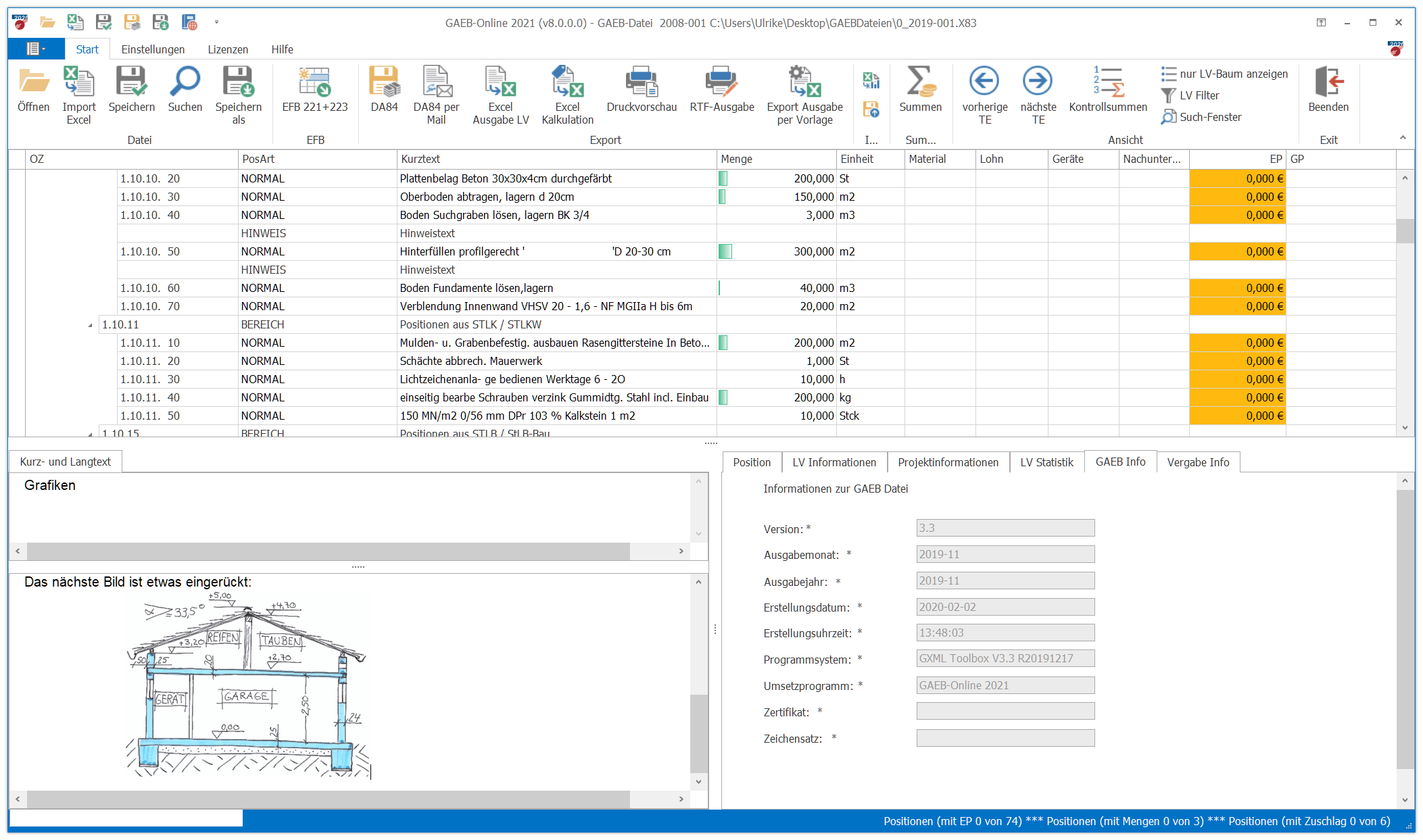1423x840 pixels.
Task: Switch to the LV Informationen tab
Action: click(x=834, y=462)
